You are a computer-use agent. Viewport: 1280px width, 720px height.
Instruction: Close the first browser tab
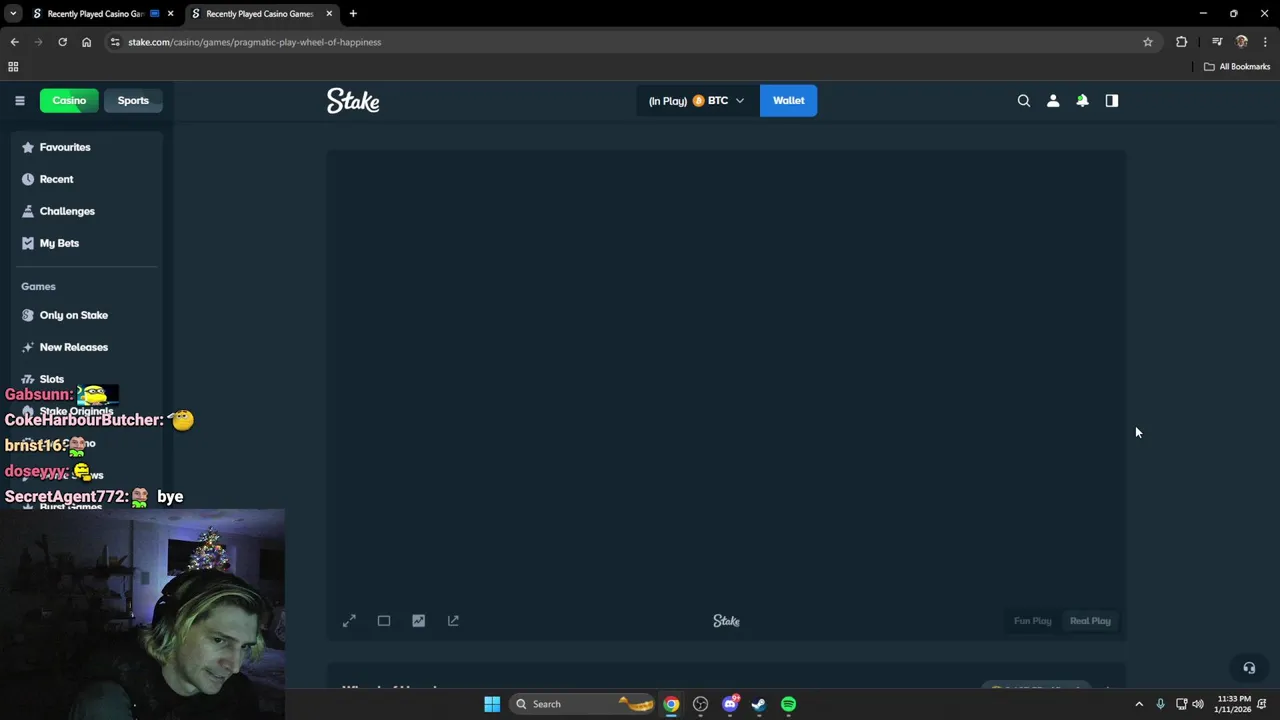click(170, 14)
